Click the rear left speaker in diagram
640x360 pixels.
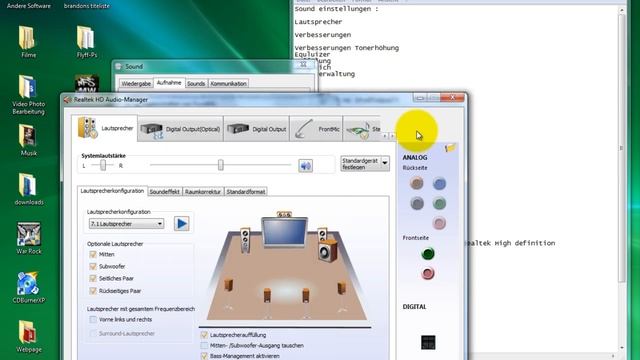click(267, 295)
